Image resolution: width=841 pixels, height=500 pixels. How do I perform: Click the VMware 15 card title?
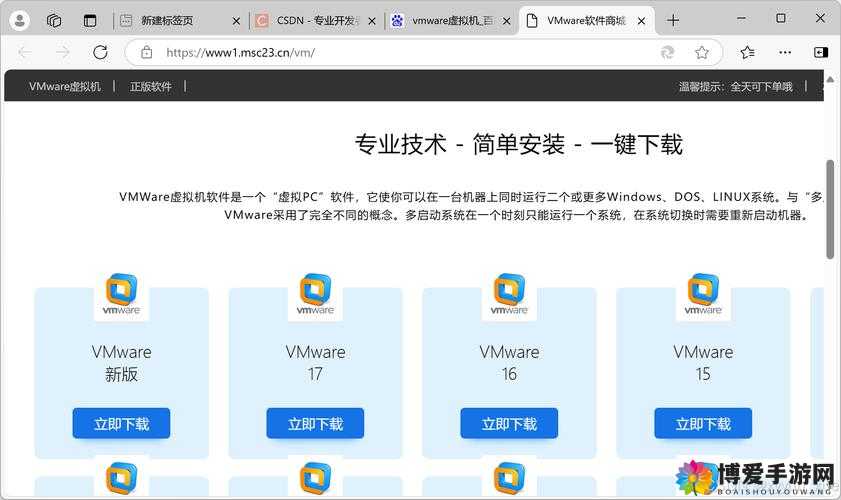pos(703,363)
